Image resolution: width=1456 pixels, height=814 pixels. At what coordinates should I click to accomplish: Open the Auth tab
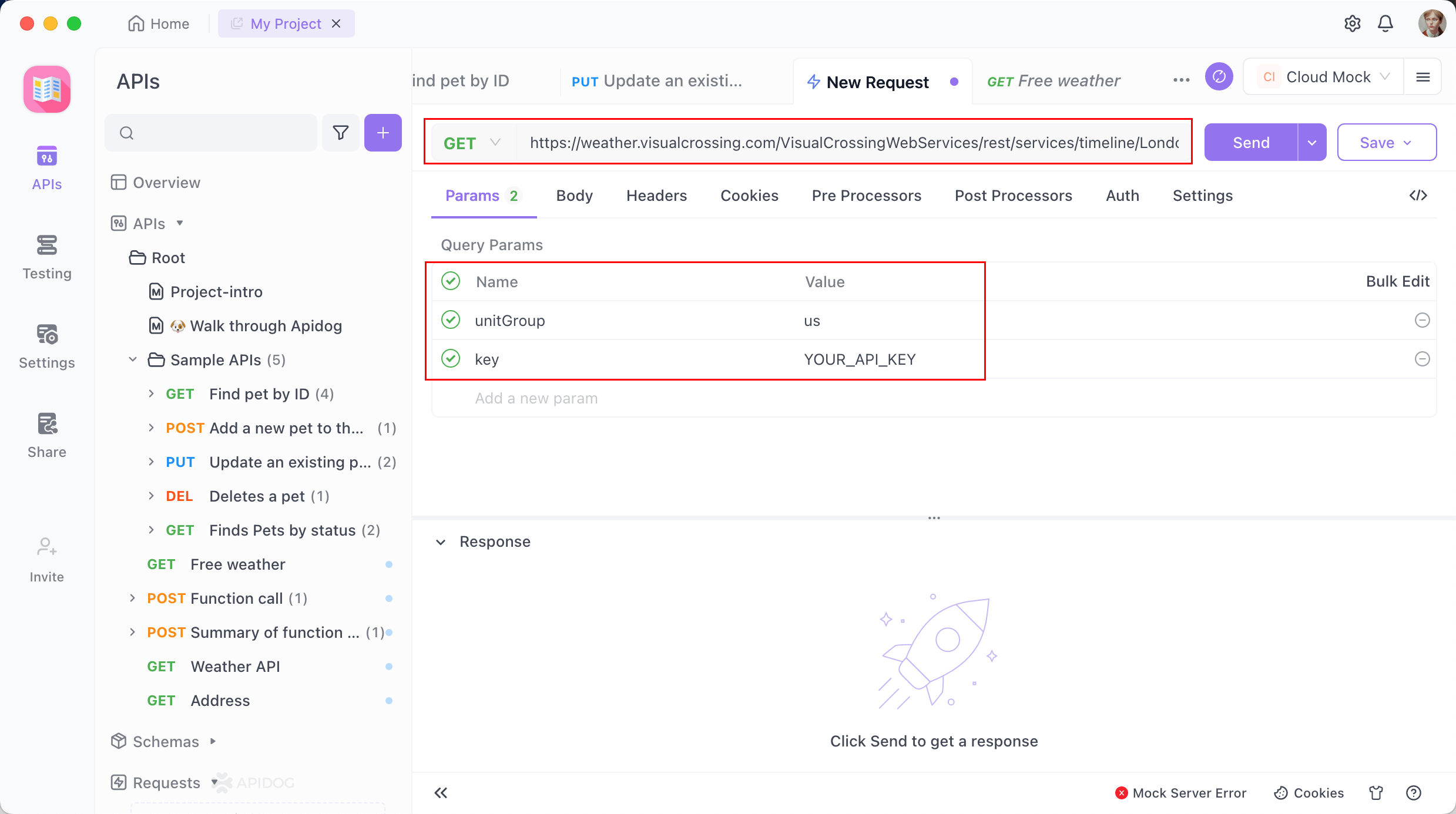click(x=1122, y=196)
